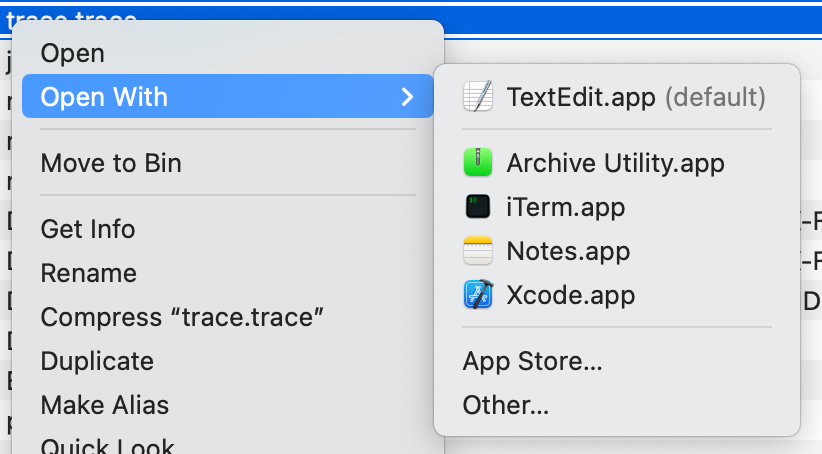
Task: Compress "trace.trace" via menu
Action: point(183,317)
